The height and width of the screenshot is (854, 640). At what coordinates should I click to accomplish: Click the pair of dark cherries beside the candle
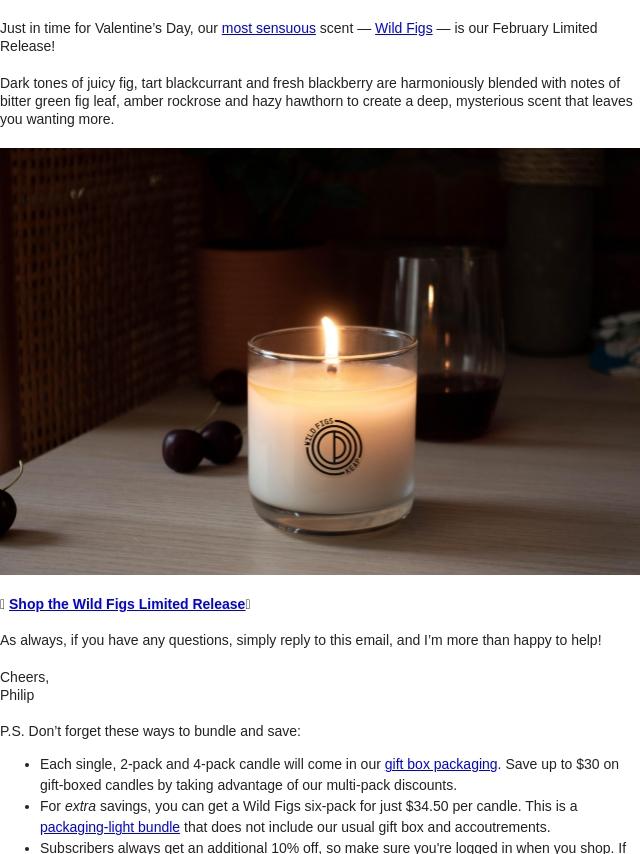(203, 445)
